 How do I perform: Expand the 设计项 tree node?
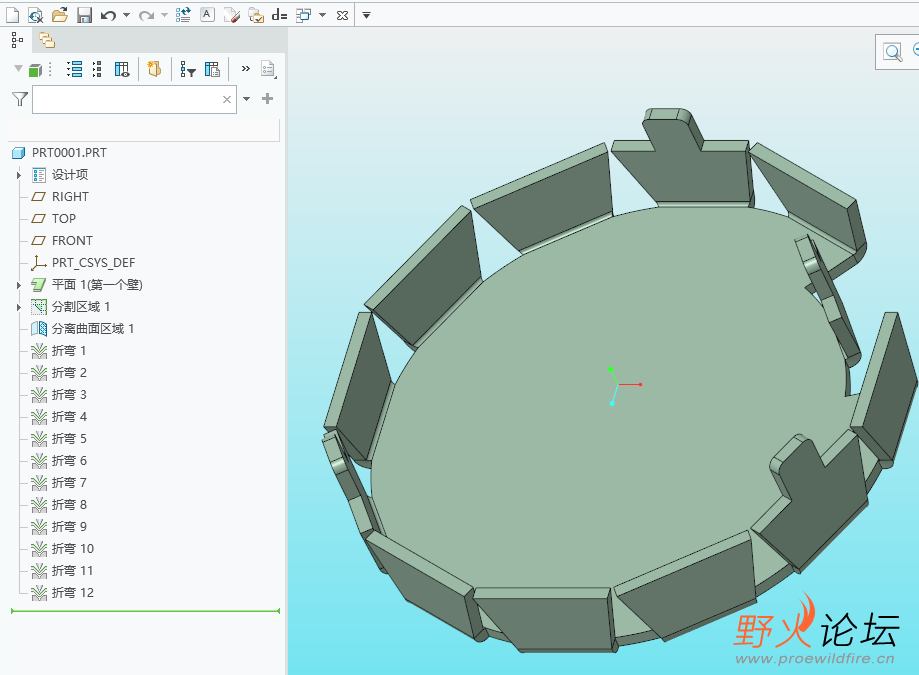[x=19, y=175]
